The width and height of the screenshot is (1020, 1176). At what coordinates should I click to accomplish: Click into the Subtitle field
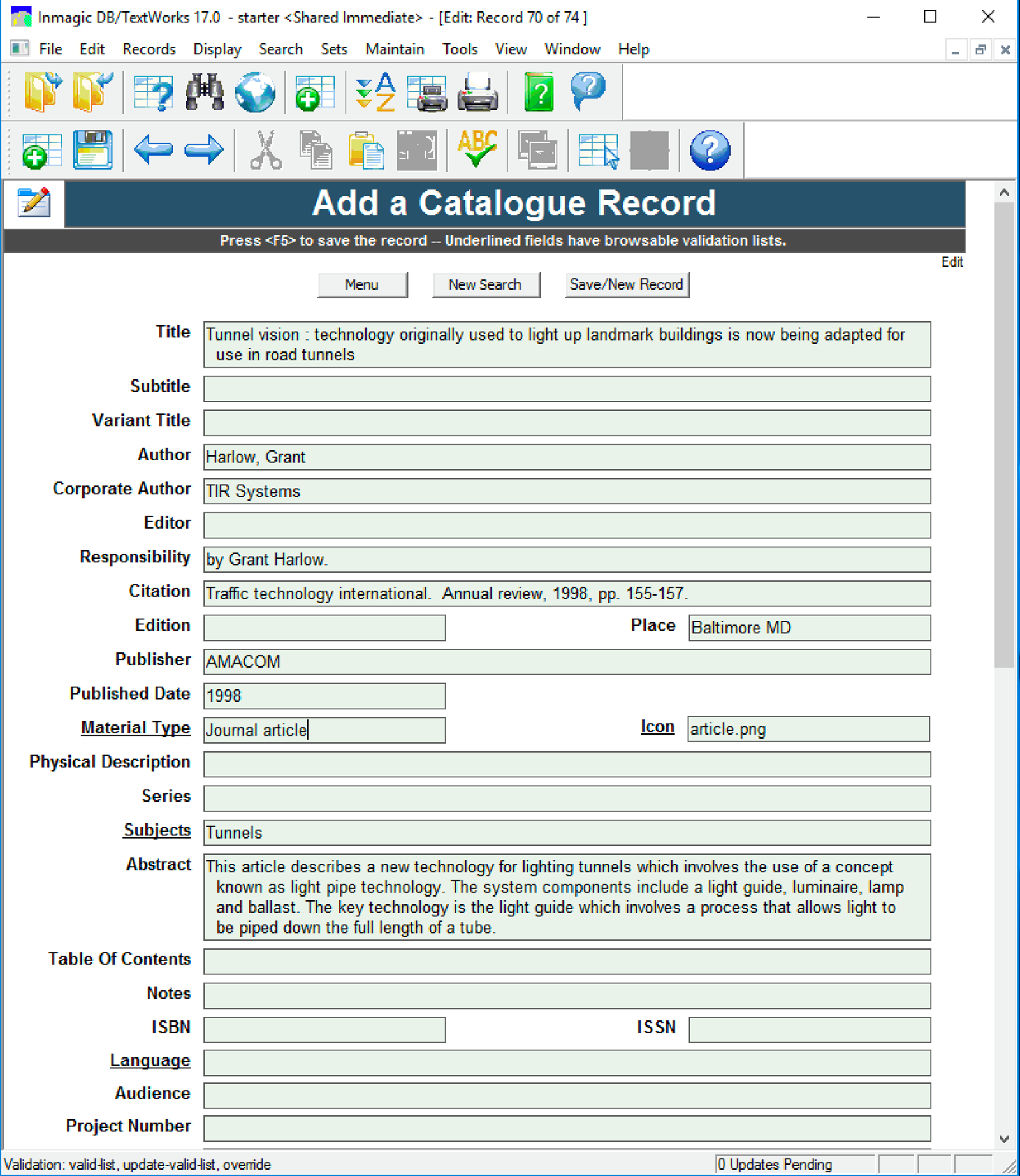tap(567, 388)
